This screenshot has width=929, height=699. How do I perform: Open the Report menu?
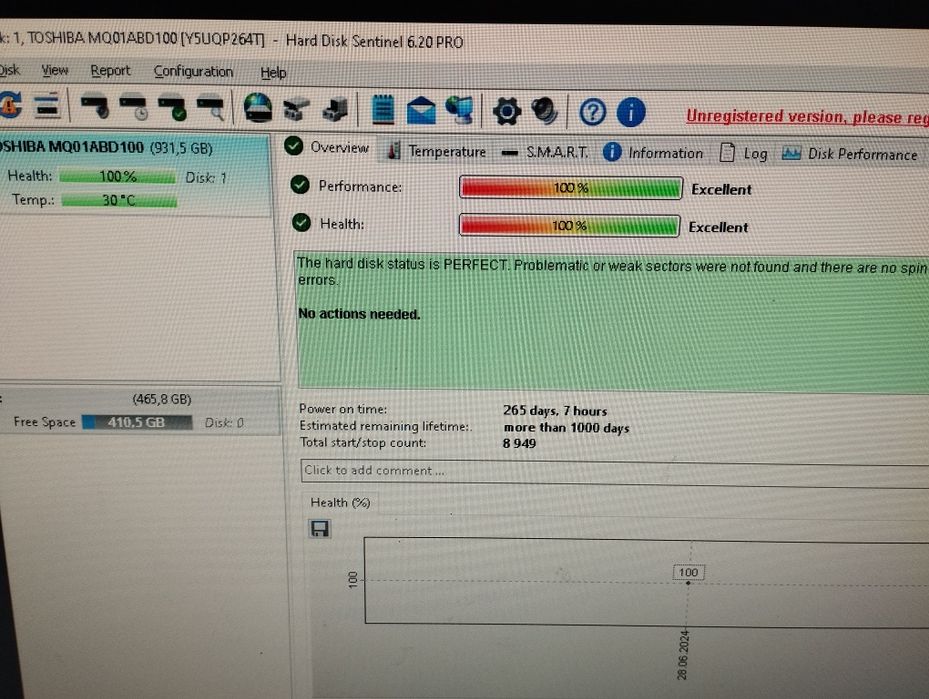tap(110, 71)
